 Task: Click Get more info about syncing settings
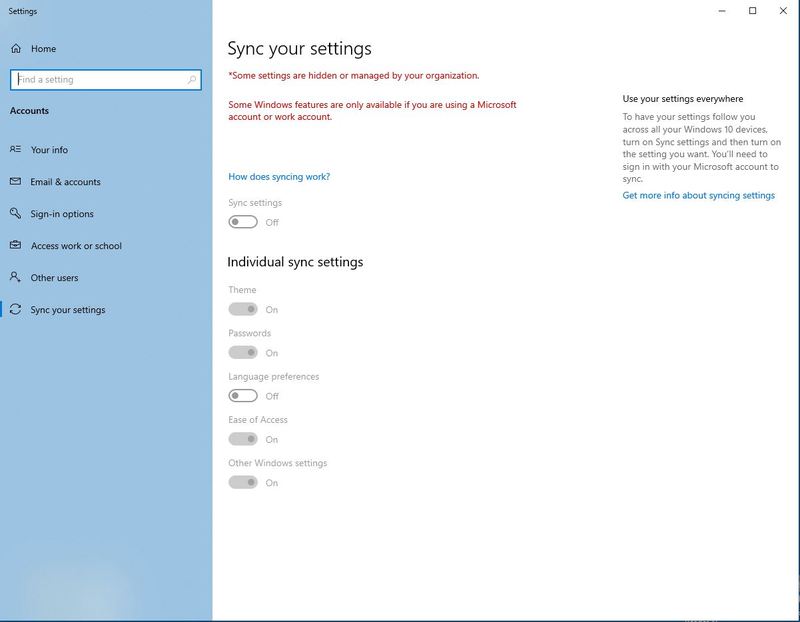(x=698, y=195)
